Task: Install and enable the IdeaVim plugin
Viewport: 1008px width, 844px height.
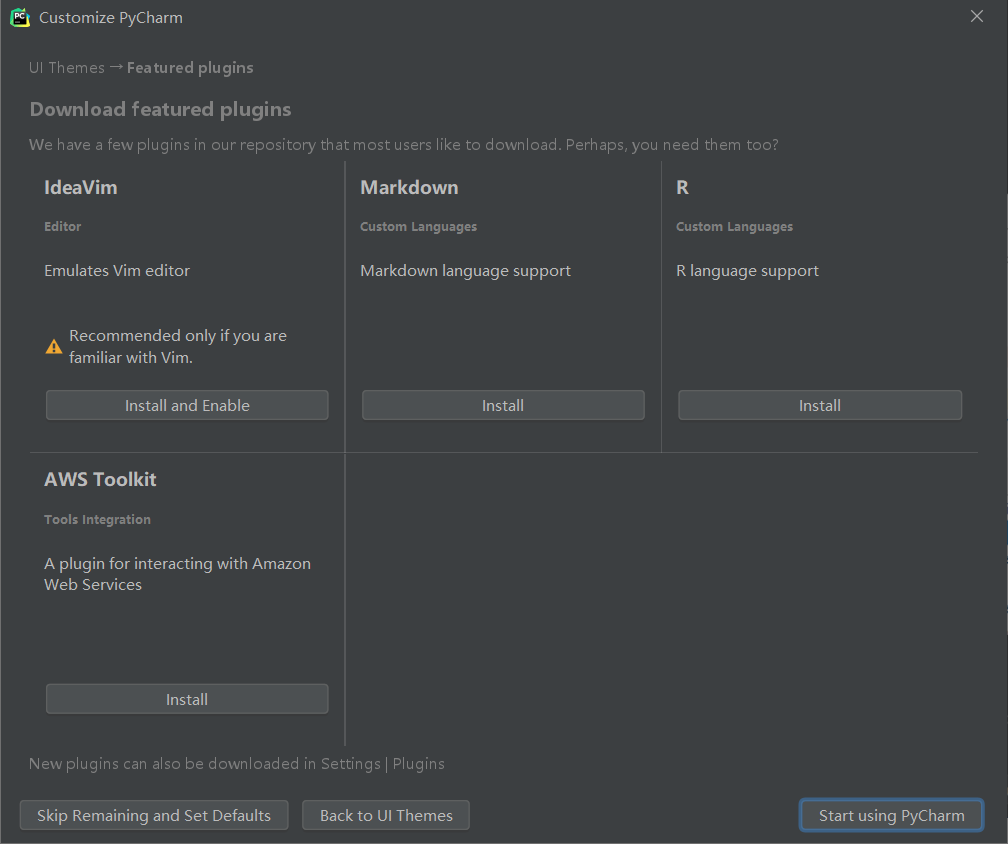Action: click(187, 406)
